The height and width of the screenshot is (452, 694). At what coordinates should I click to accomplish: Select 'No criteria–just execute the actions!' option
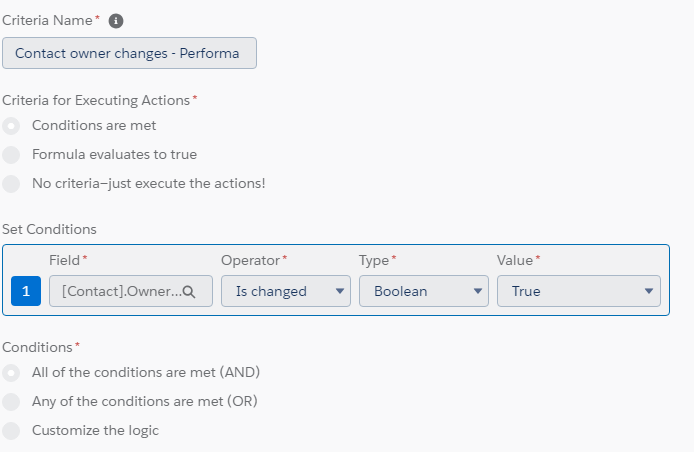tap(11, 184)
